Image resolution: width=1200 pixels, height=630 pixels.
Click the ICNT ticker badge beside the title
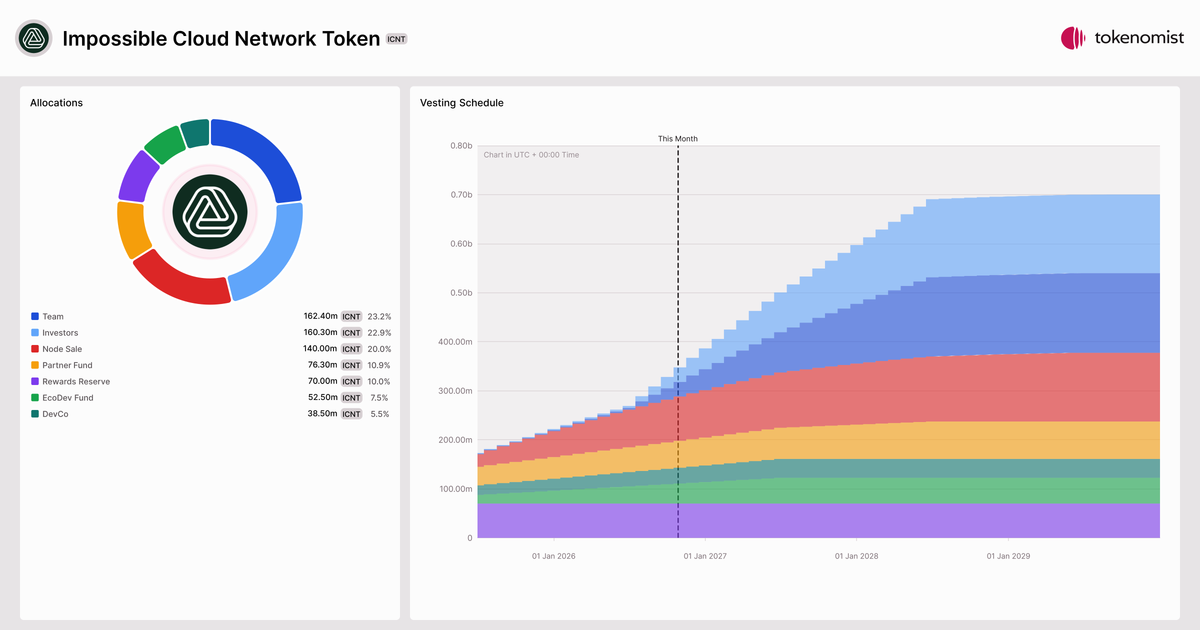pos(396,39)
